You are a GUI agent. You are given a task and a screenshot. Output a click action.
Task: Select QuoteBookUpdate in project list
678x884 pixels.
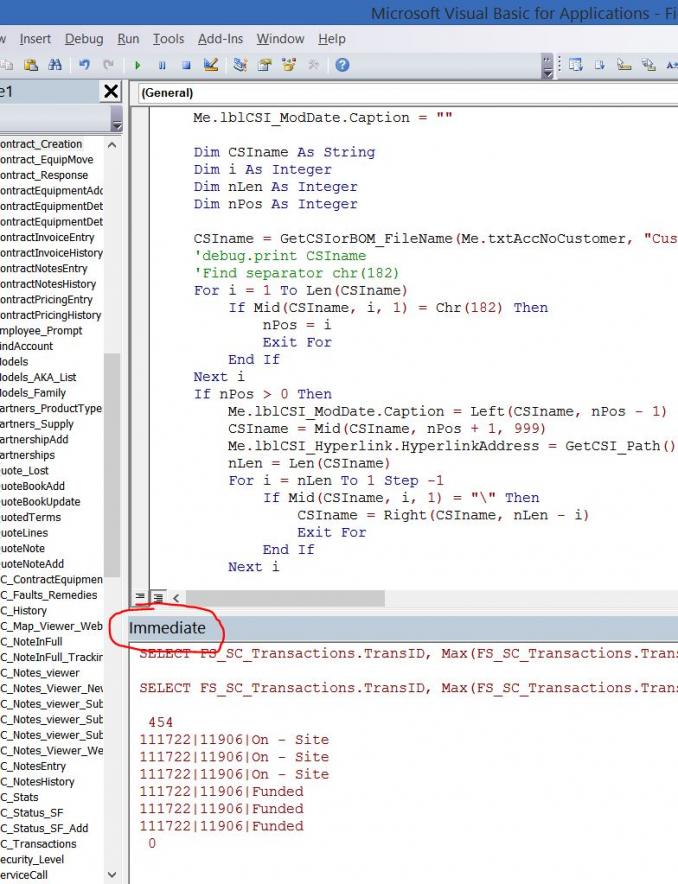pos(40,501)
